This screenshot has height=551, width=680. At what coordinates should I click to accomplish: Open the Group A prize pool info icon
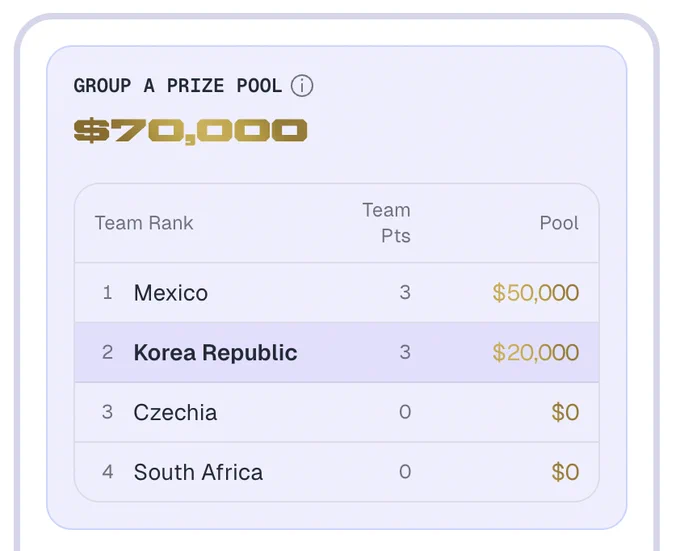coord(302,85)
